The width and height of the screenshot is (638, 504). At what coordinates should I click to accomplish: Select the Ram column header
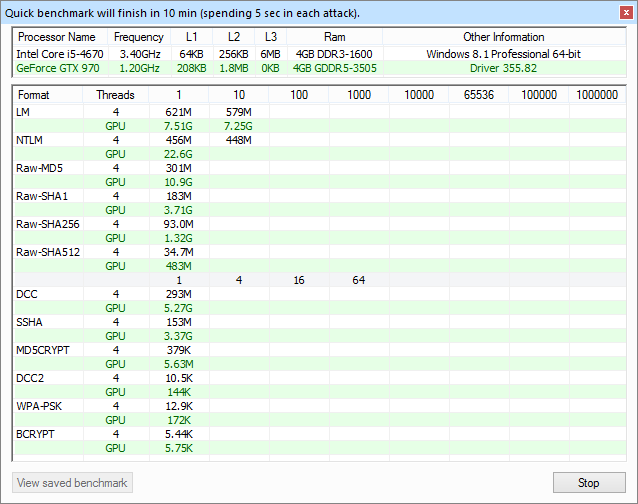click(x=334, y=37)
